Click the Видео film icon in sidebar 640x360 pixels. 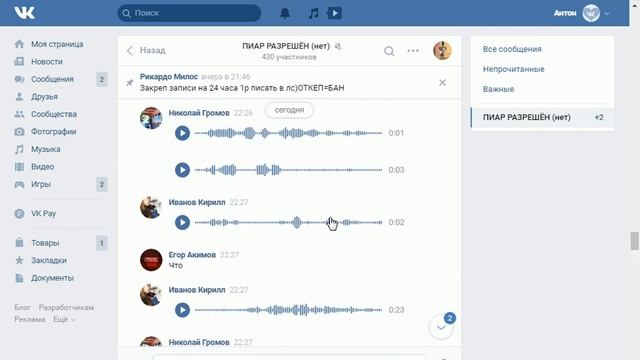click(19, 167)
